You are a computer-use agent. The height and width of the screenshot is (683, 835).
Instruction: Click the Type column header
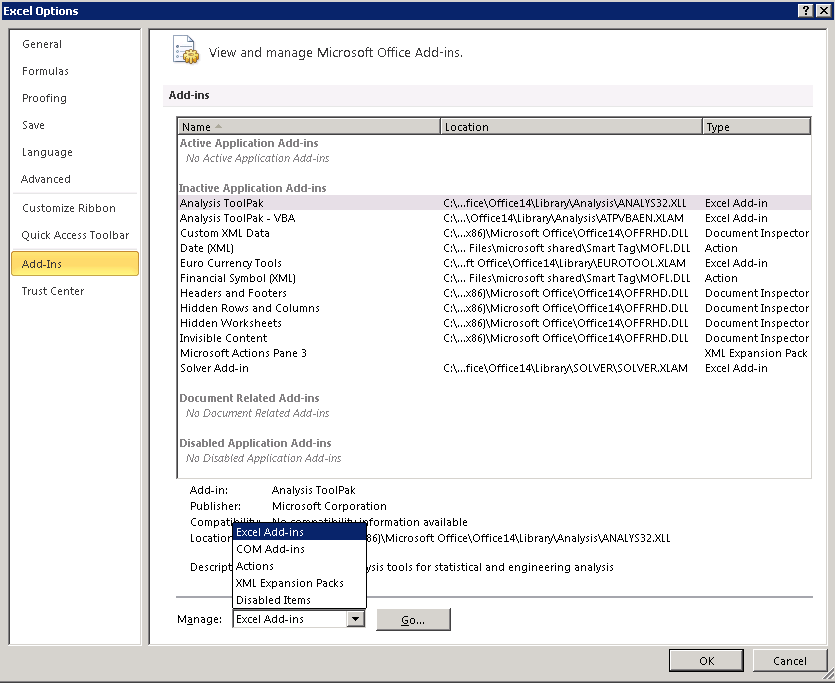click(755, 127)
